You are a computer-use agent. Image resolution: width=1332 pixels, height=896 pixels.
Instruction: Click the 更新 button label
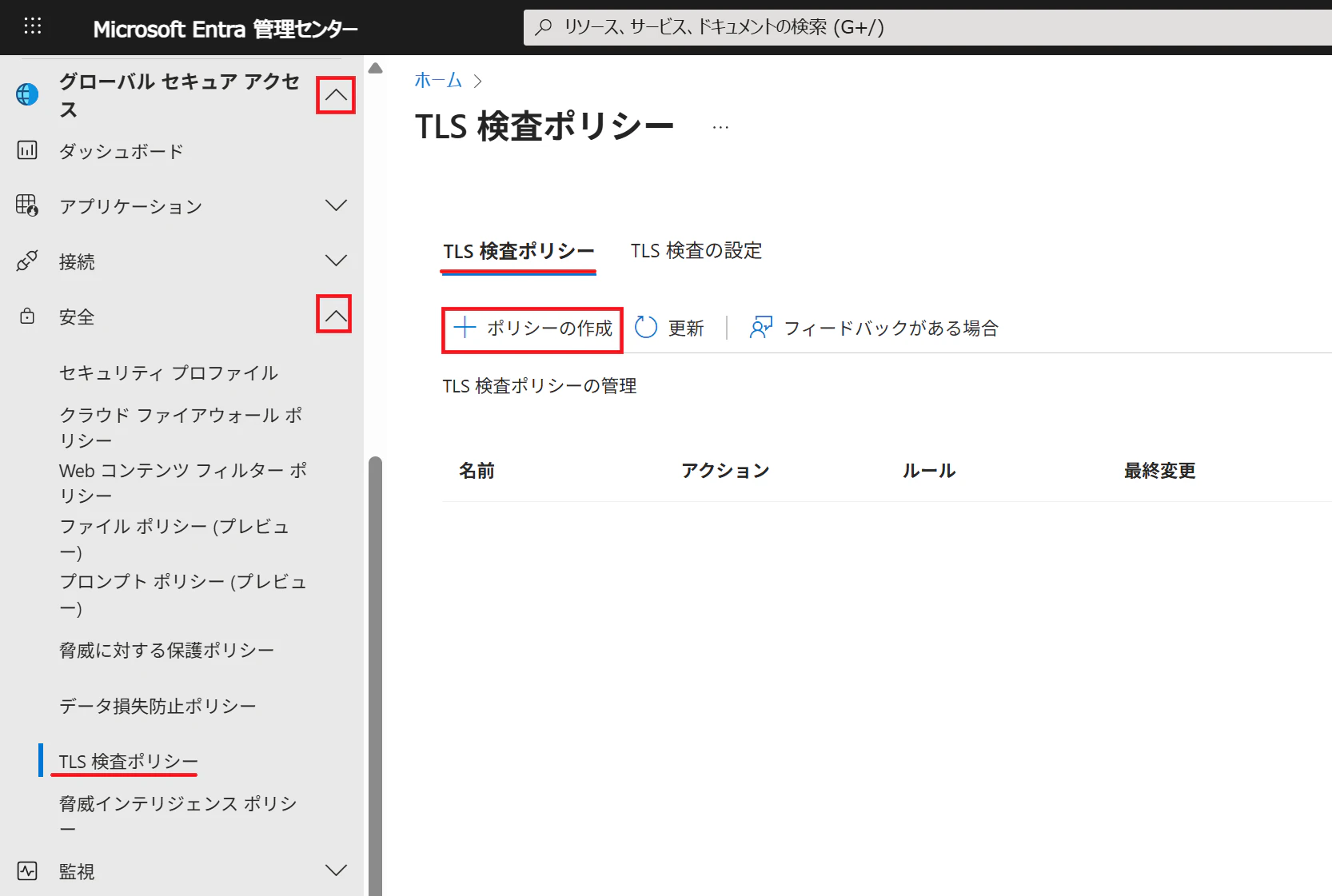(x=686, y=329)
